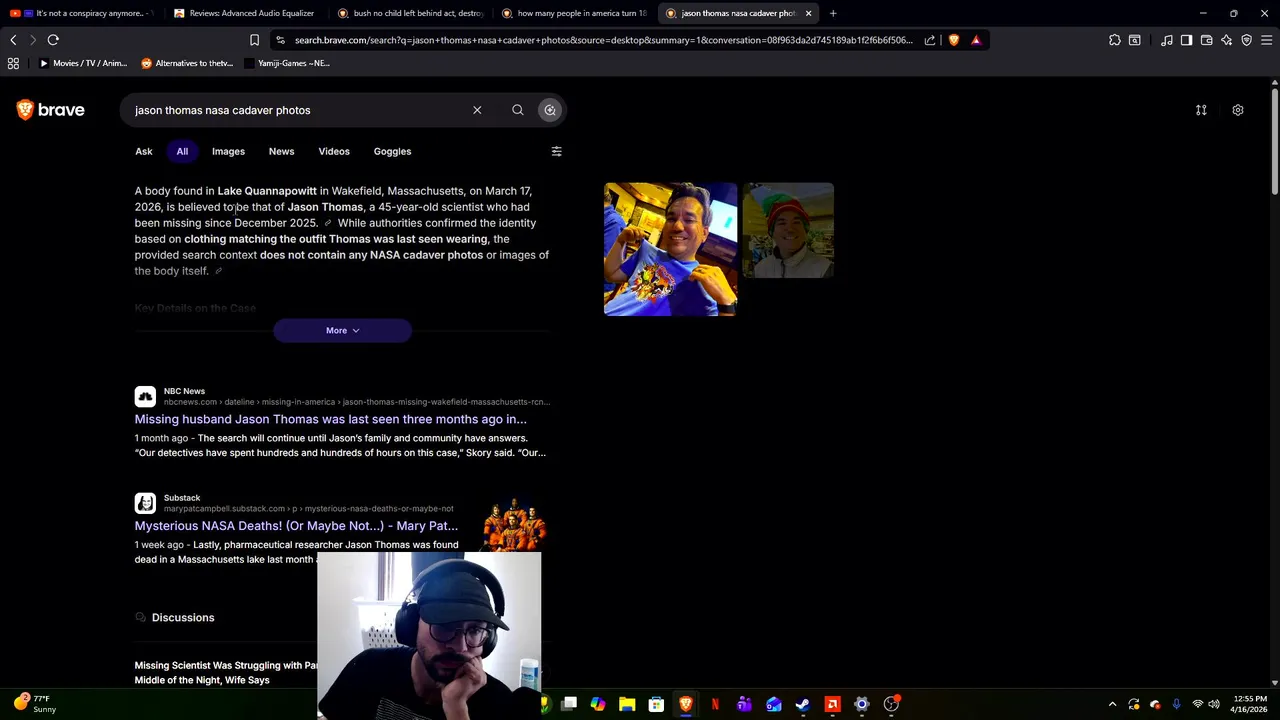Open clock showing 12:55 PM

click(1250, 704)
